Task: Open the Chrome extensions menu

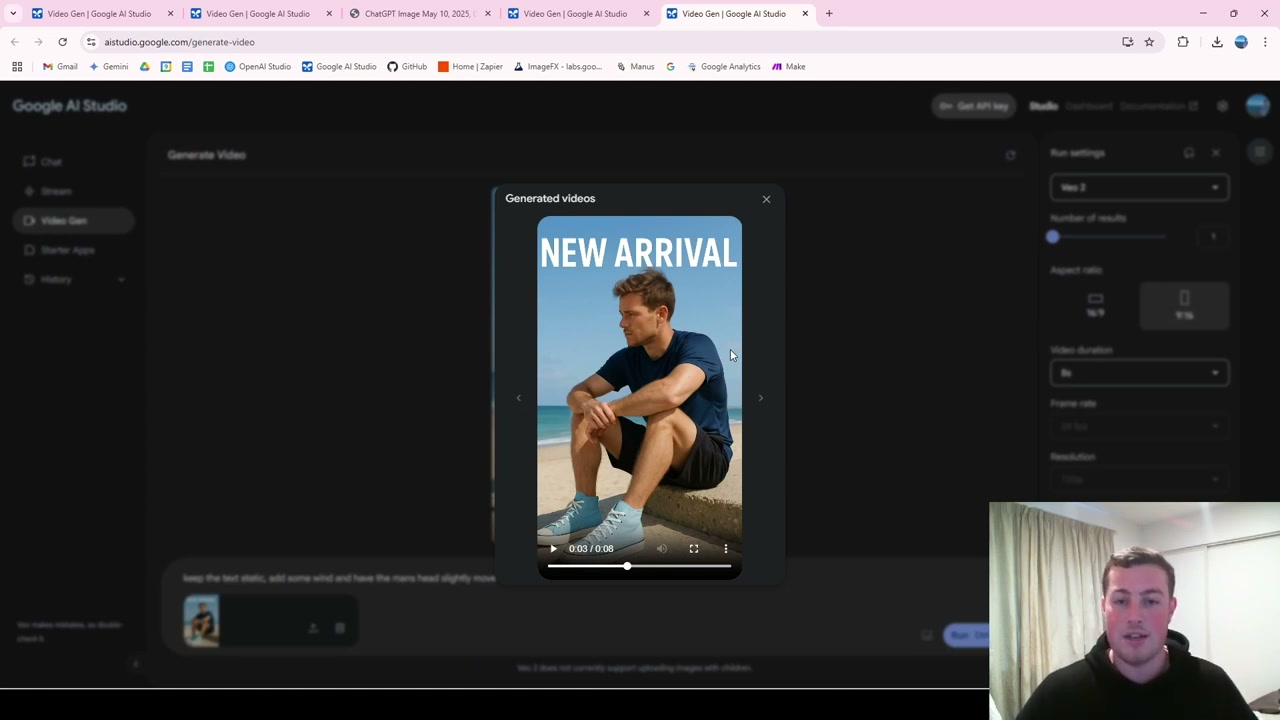Action: pos(1183,42)
